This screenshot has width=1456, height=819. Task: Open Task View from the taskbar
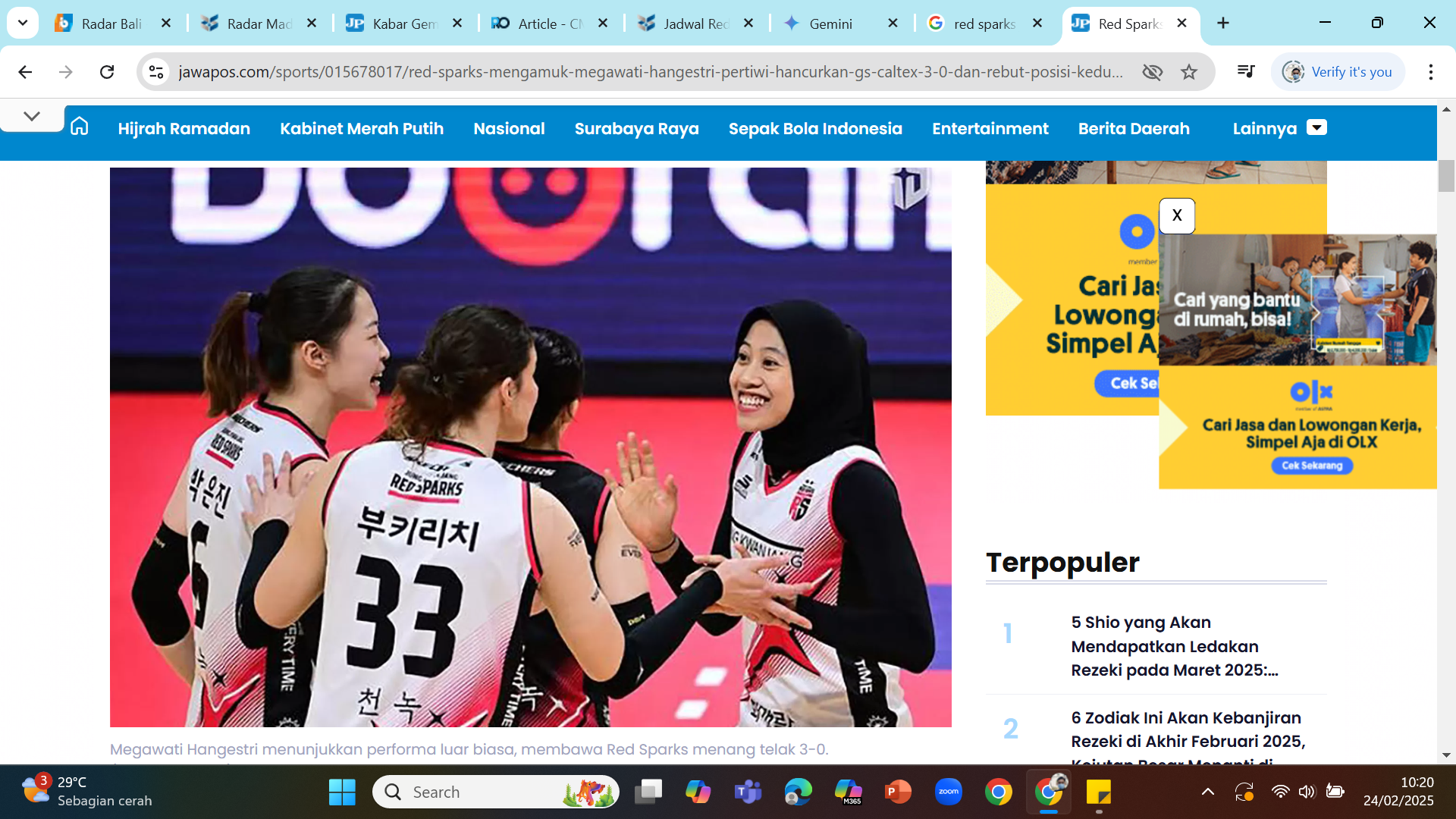point(648,792)
